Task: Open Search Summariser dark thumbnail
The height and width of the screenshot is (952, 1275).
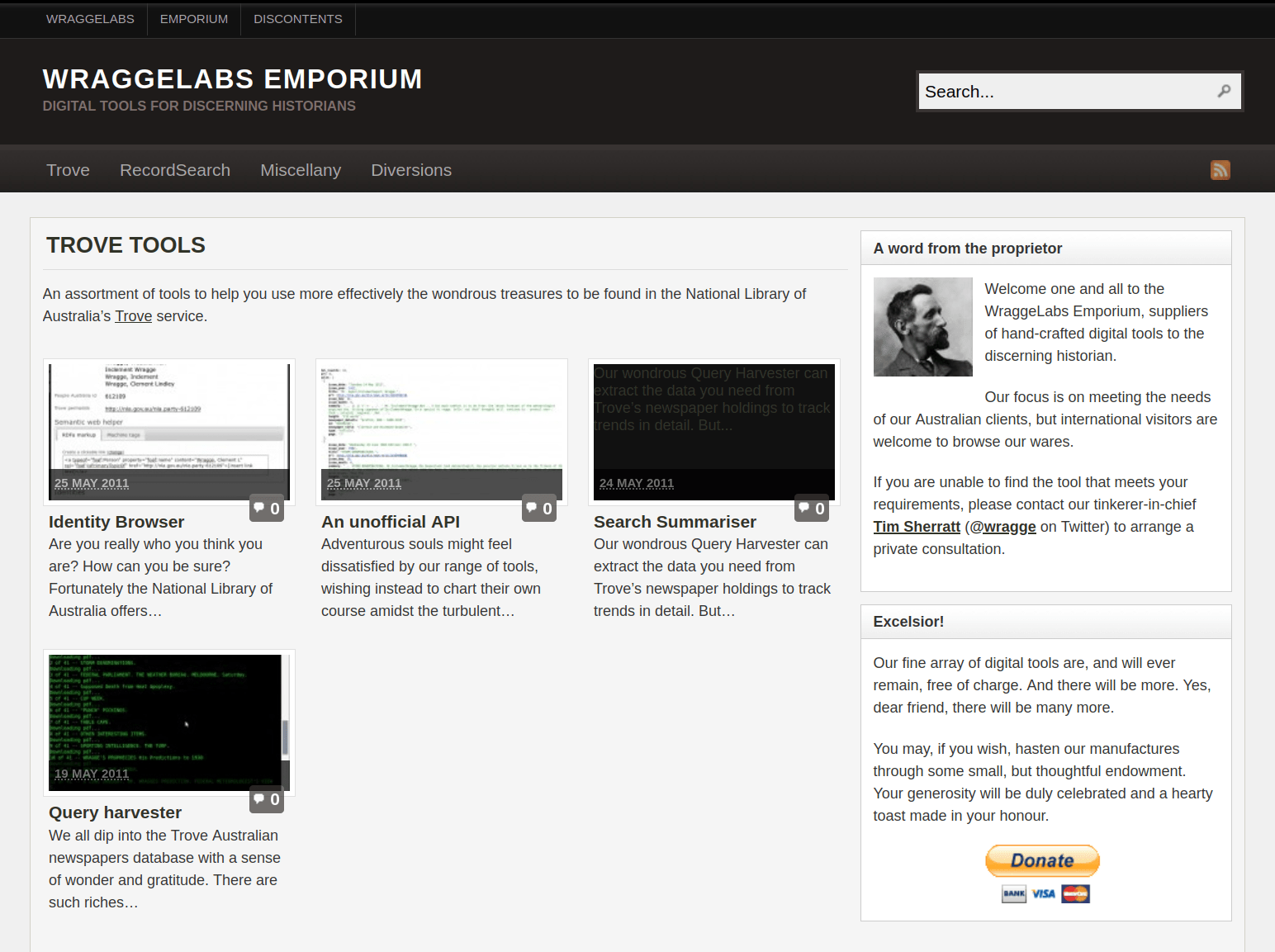Action: pyautogui.click(x=714, y=432)
